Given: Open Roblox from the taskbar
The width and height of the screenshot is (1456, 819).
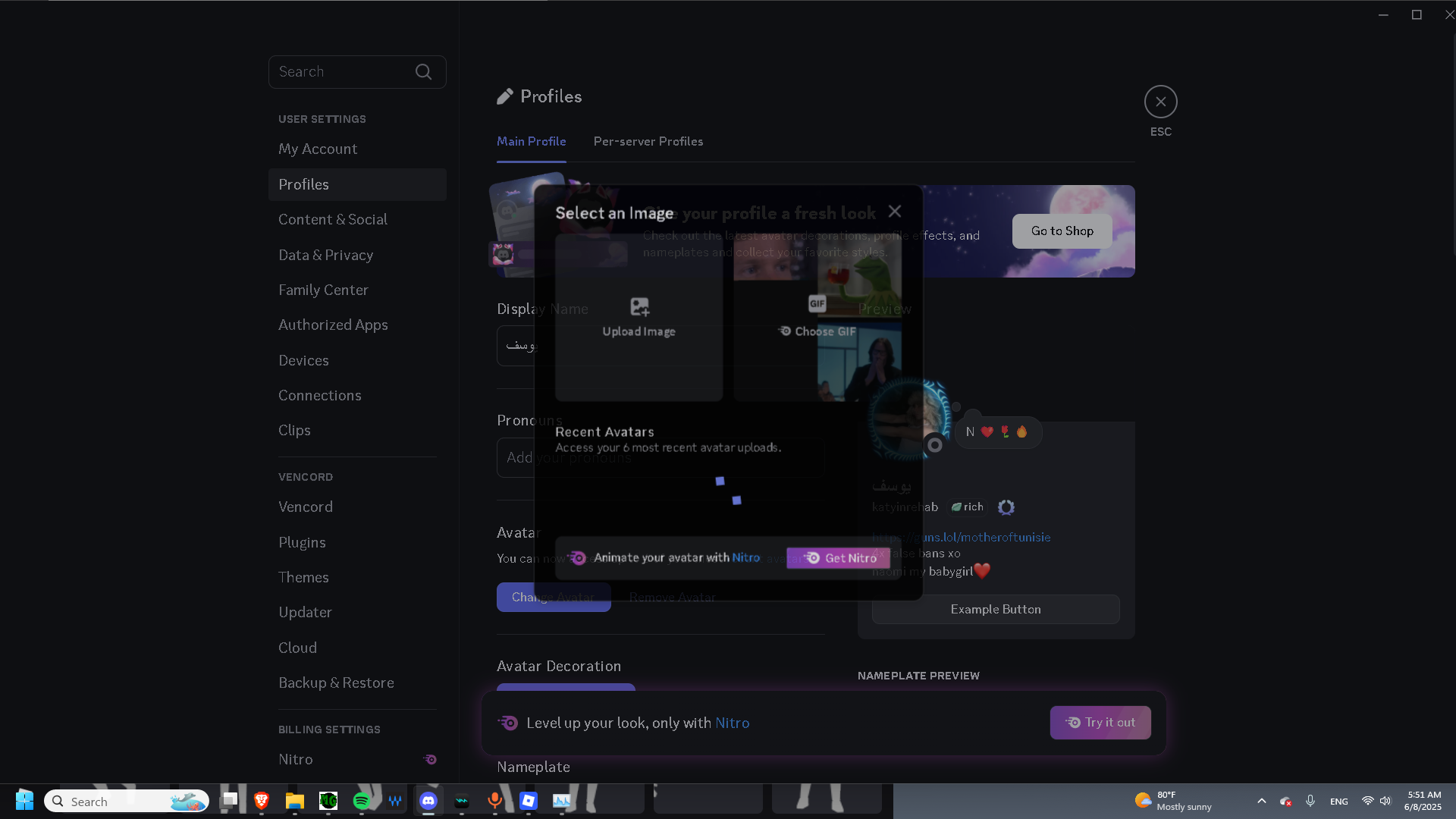Looking at the screenshot, I should (x=529, y=801).
